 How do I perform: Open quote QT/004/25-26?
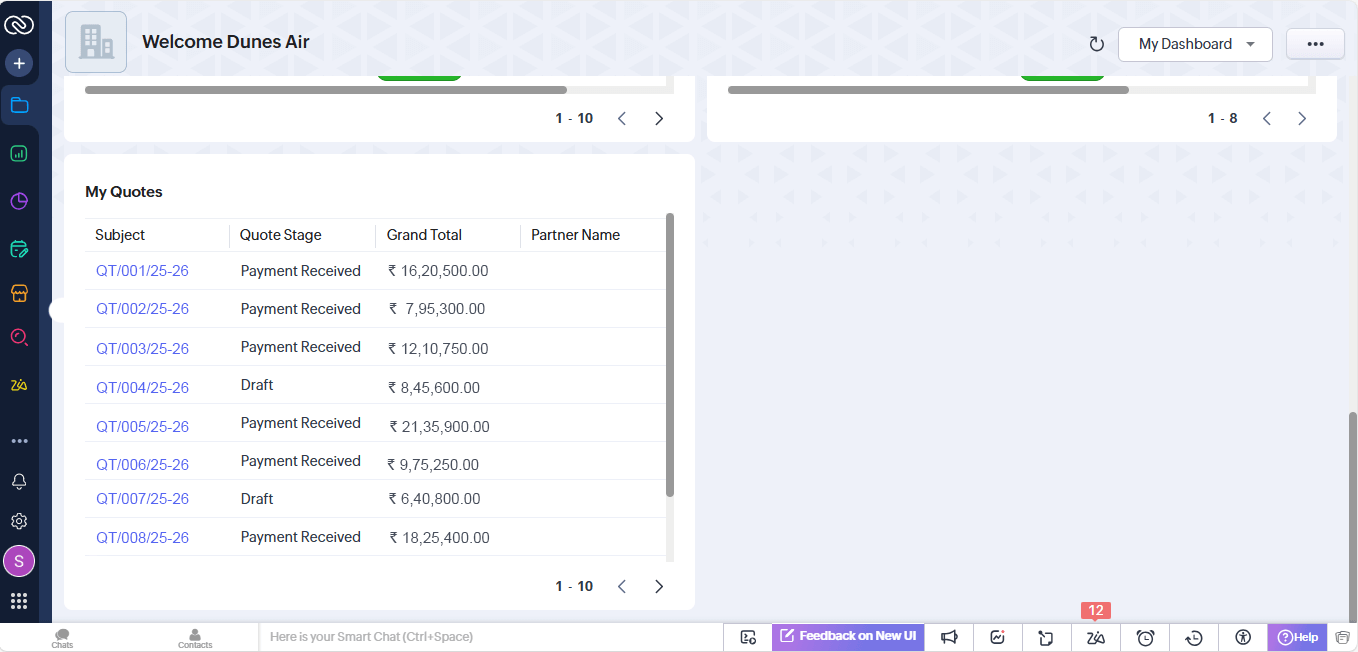[x=142, y=387]
